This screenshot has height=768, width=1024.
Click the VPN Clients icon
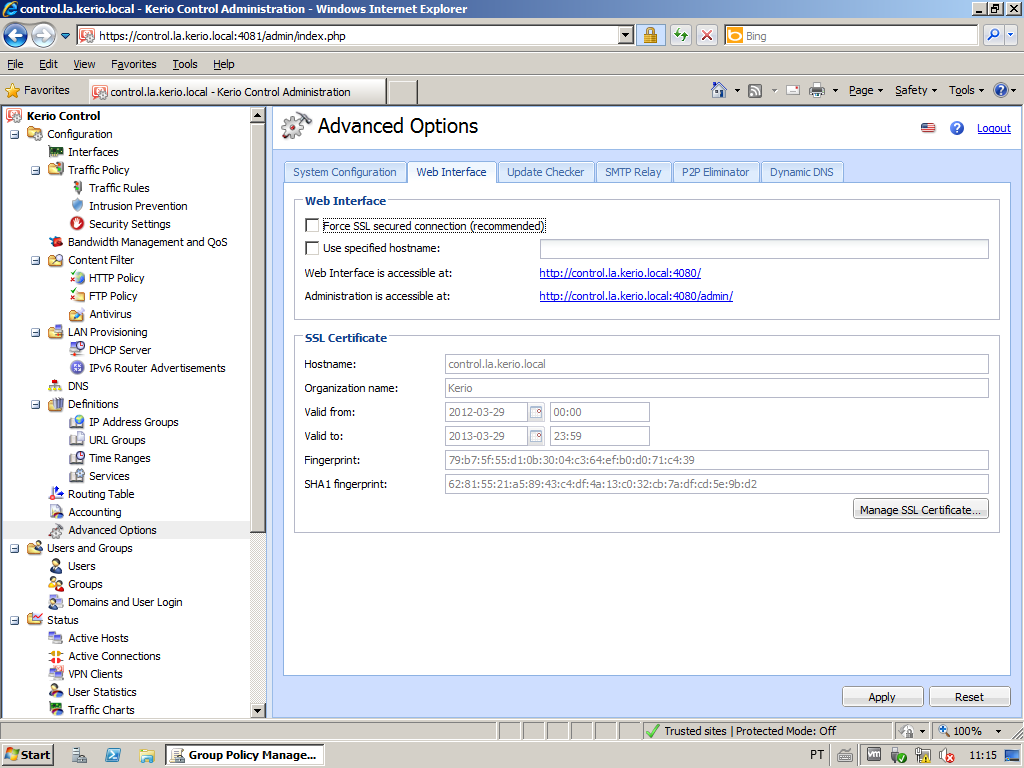coord(56,673)
